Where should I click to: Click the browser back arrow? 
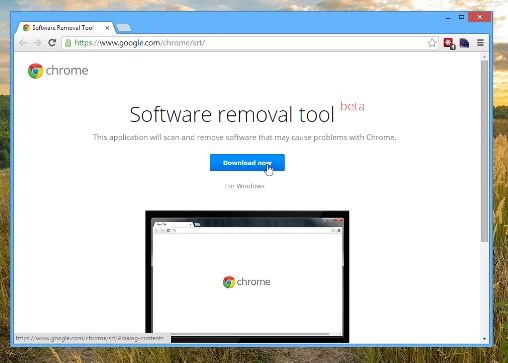(x=23, y=43)
